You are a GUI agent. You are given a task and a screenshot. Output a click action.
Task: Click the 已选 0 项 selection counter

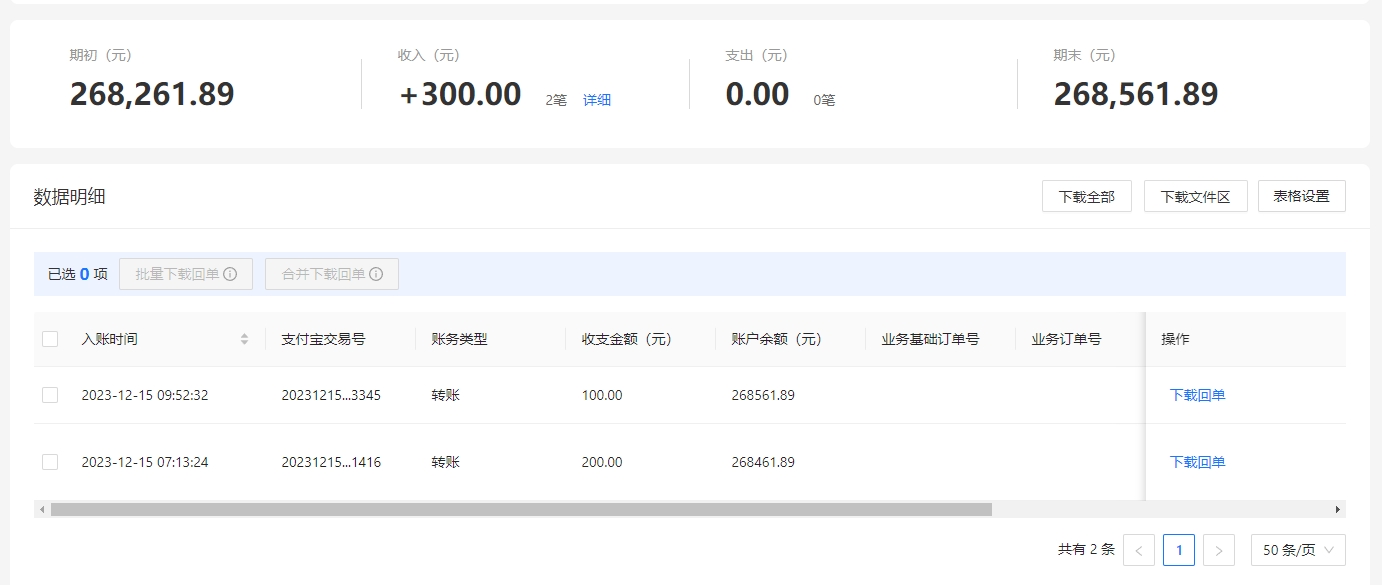[x=78, y=274]
